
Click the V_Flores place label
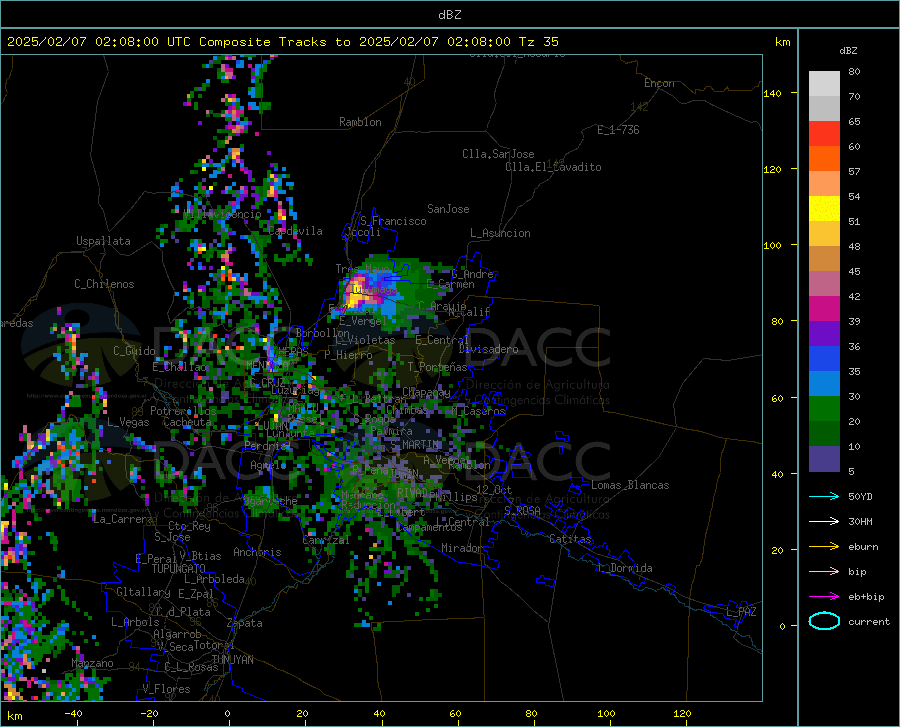pyautogui.click(x=166, y=689)
